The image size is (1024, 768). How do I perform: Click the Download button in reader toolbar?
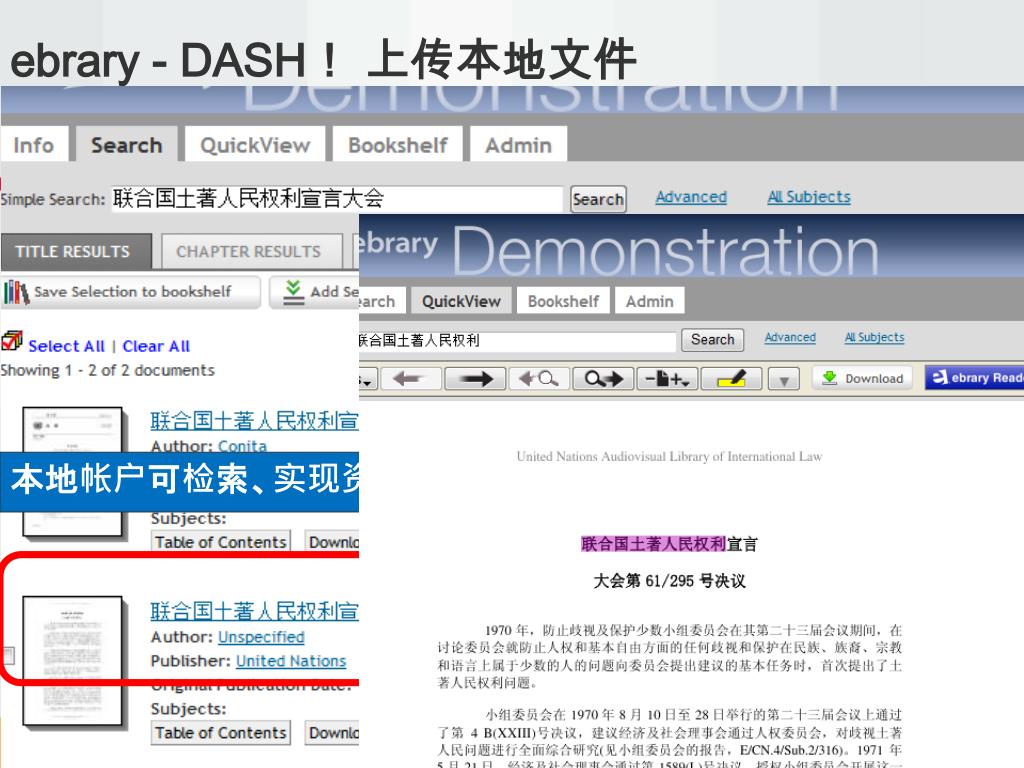click(x=862, y=379)
